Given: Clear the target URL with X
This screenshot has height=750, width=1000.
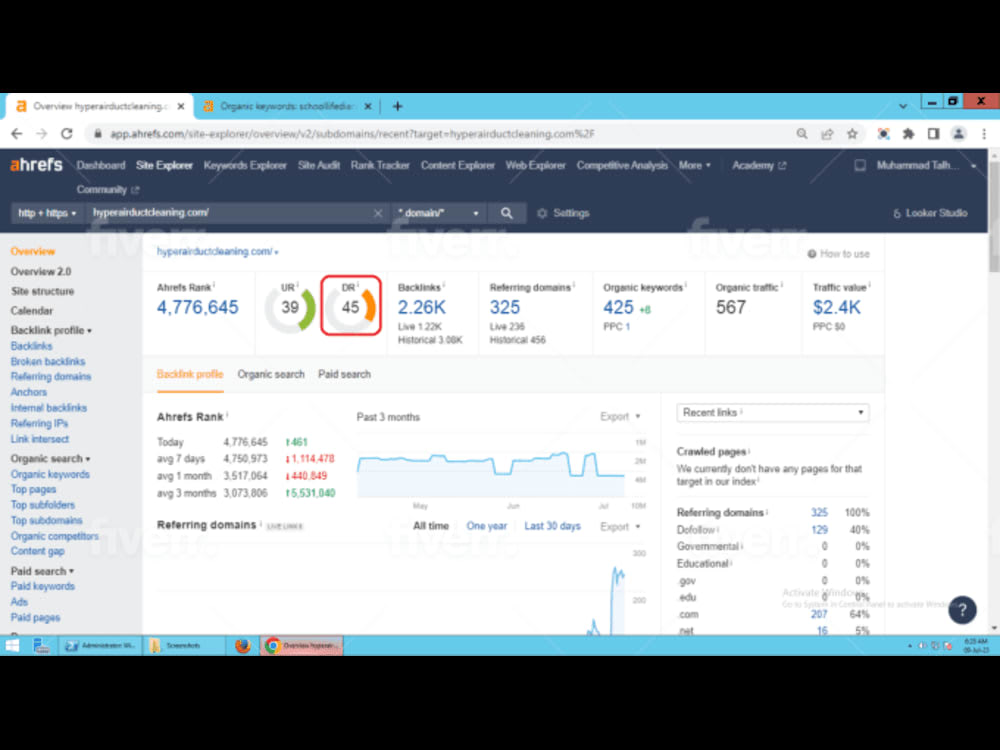Looking at the screenshot, I should point(378,213).
